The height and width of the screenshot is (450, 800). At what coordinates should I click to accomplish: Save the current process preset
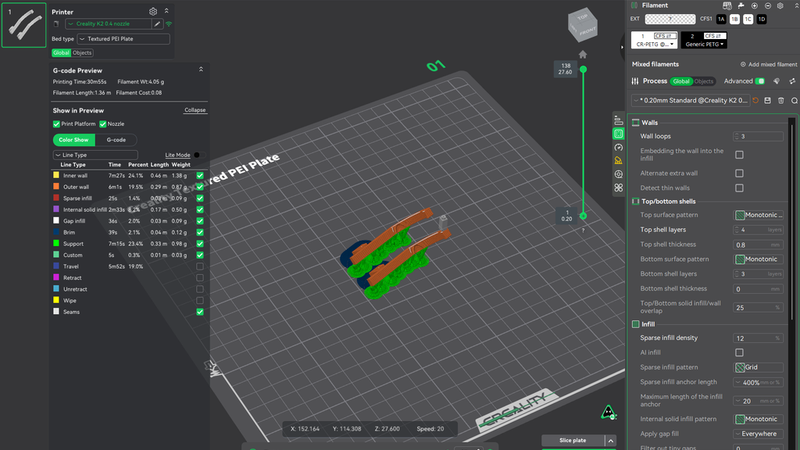(x=767, y=101)
